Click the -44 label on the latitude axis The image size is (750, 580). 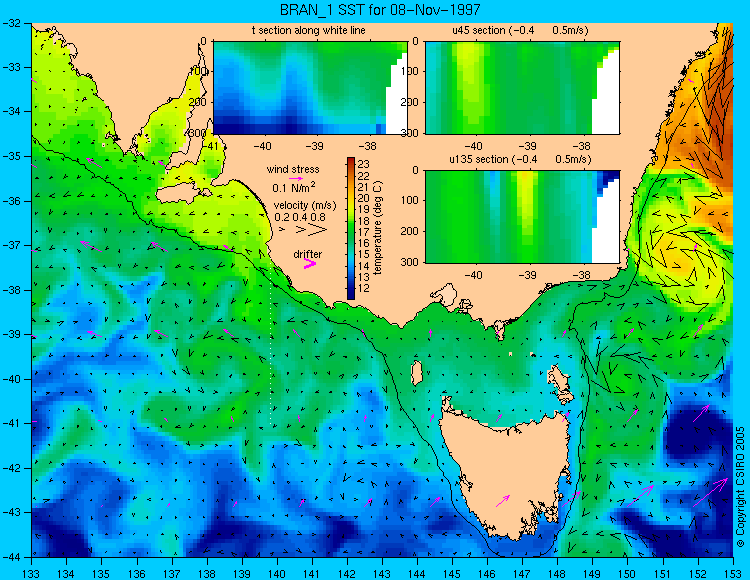[x=11, y=557]
